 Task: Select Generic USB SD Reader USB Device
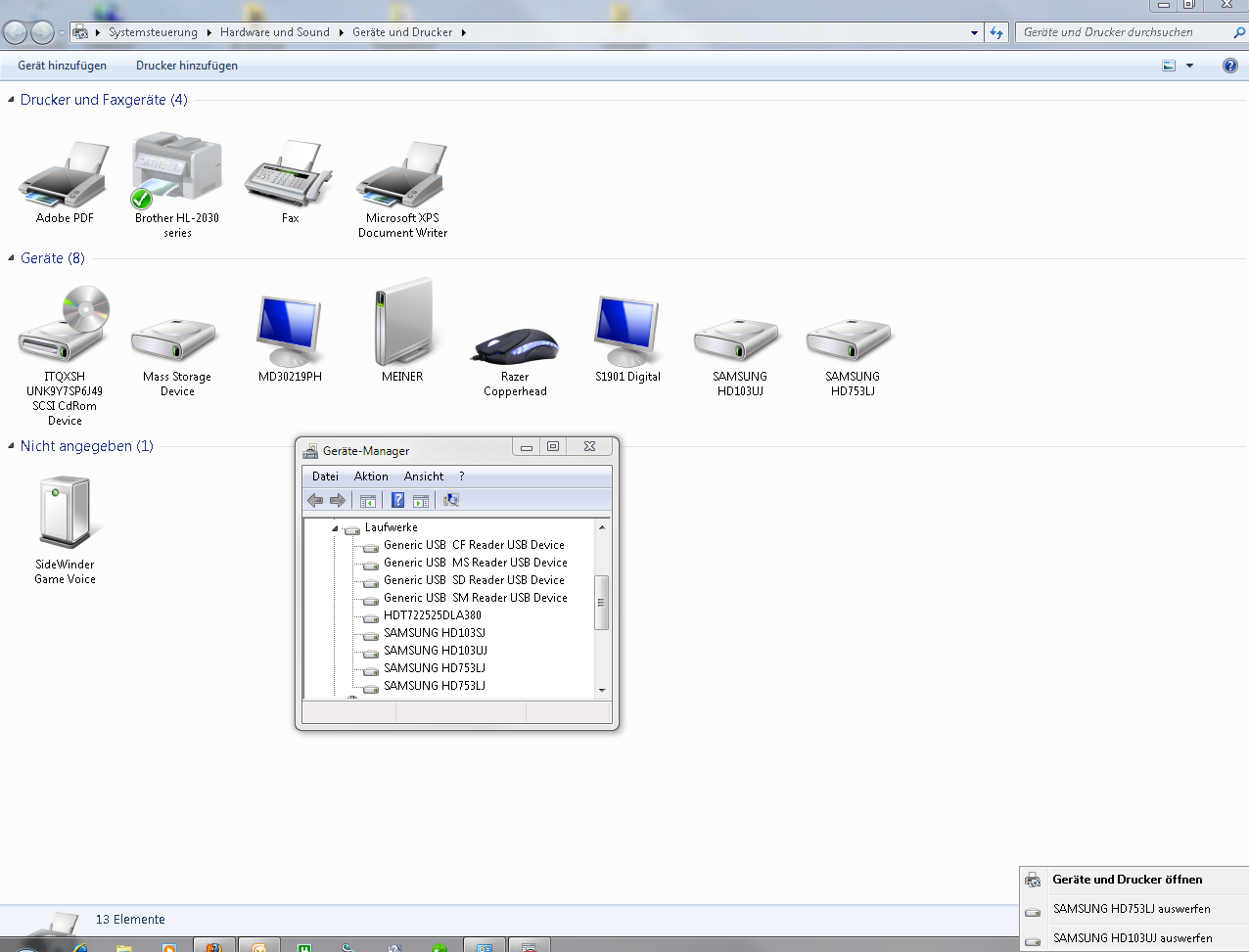pyautogui.click(x=474, y=580)
